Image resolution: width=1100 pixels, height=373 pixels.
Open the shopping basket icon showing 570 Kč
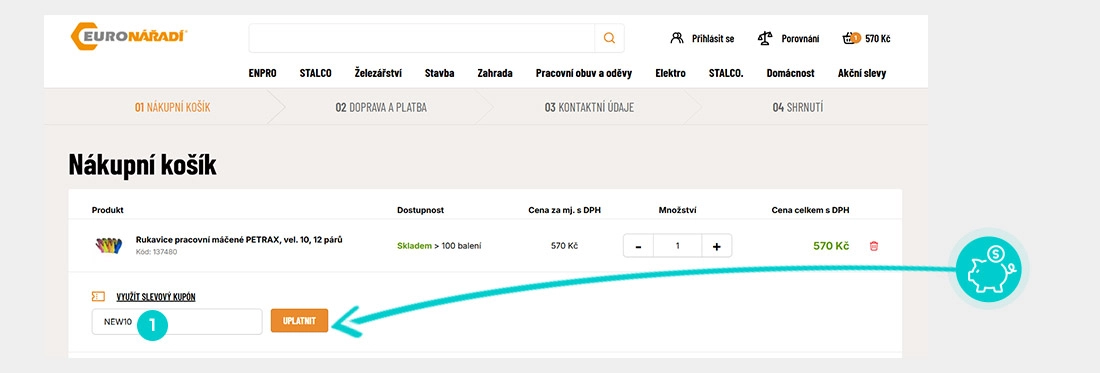click(851, 38)
